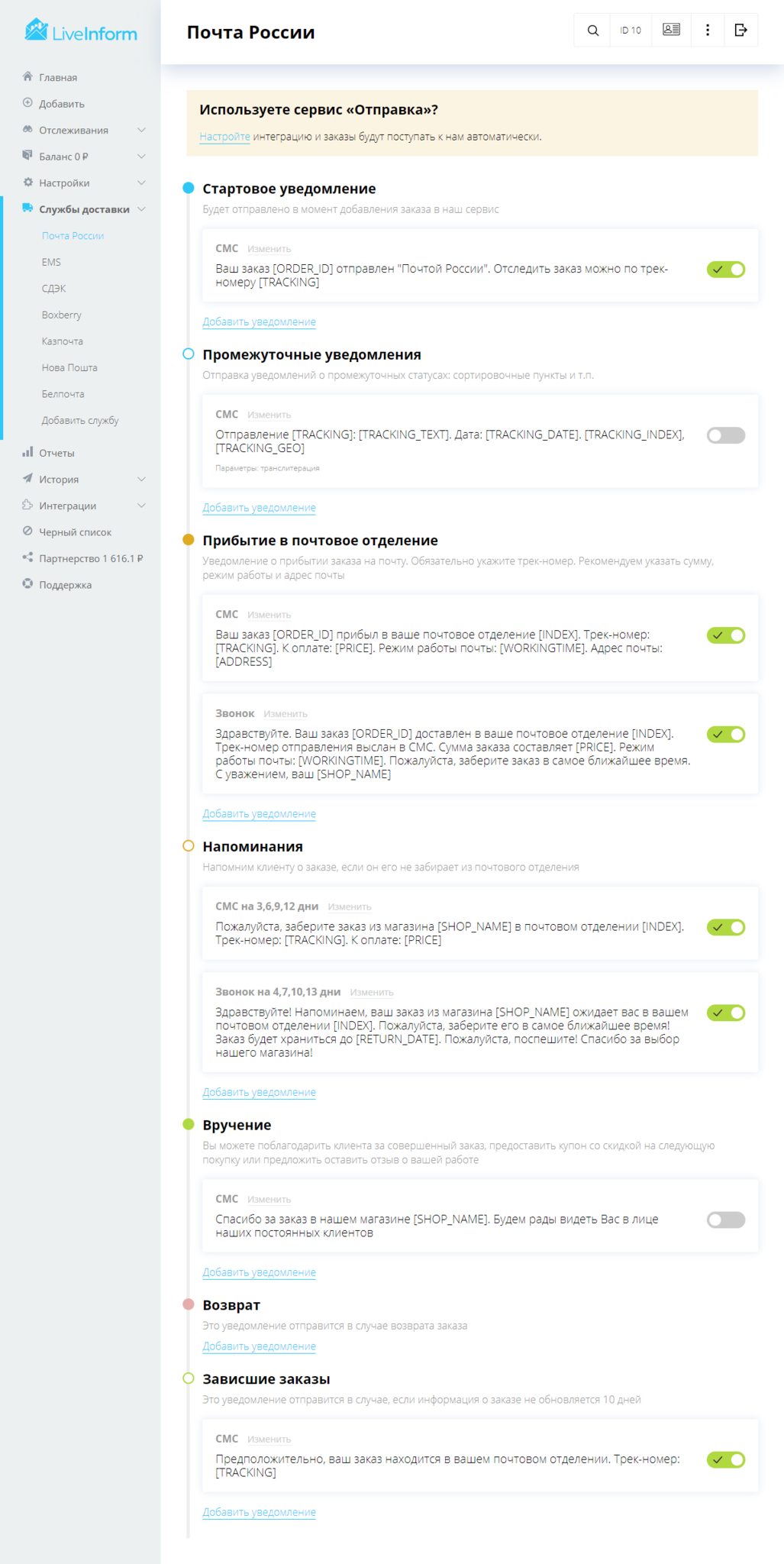This screenshot has width=784, height=1564.
Task: Disable the Стартовое уведомление SMS toggle
Action: click(726, 270)
